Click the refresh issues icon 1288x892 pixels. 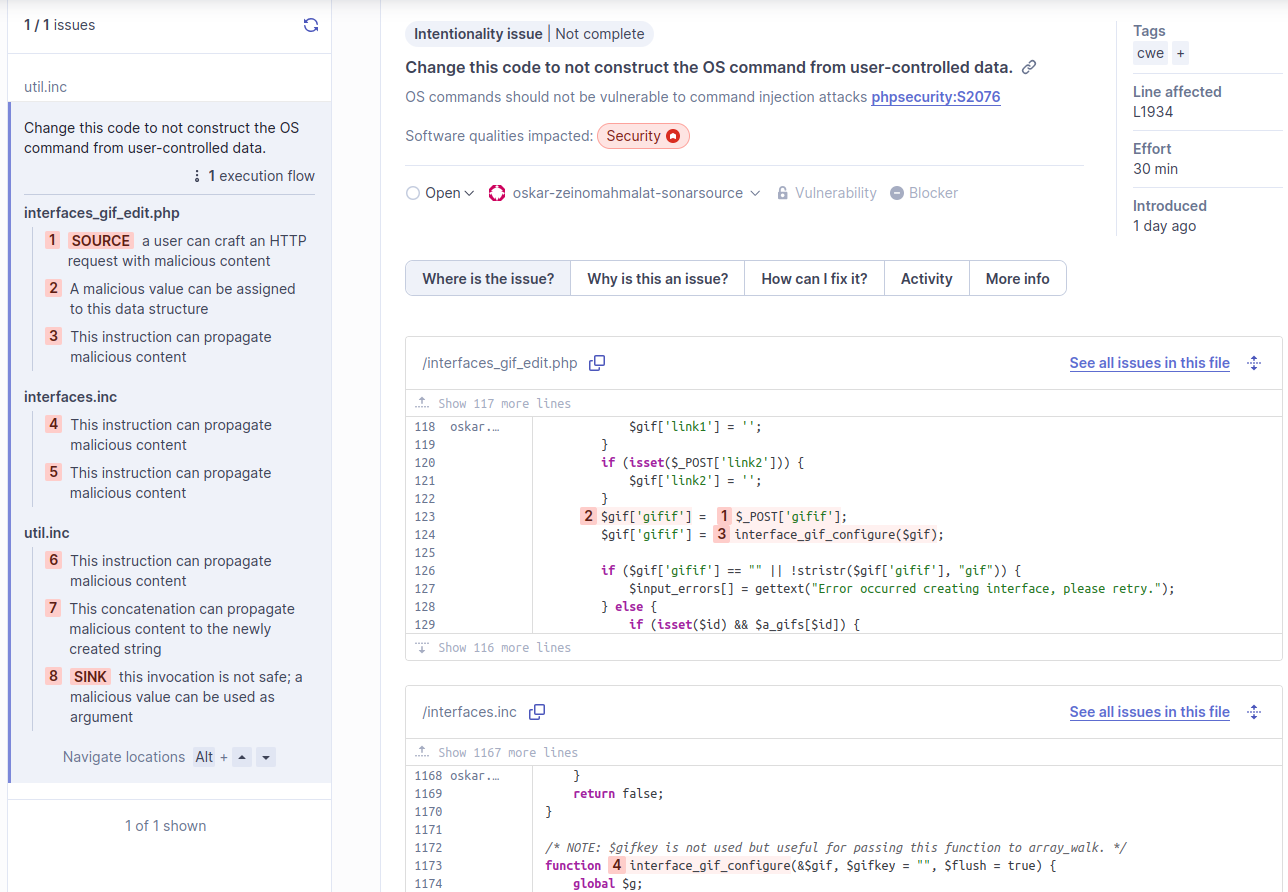311,25
